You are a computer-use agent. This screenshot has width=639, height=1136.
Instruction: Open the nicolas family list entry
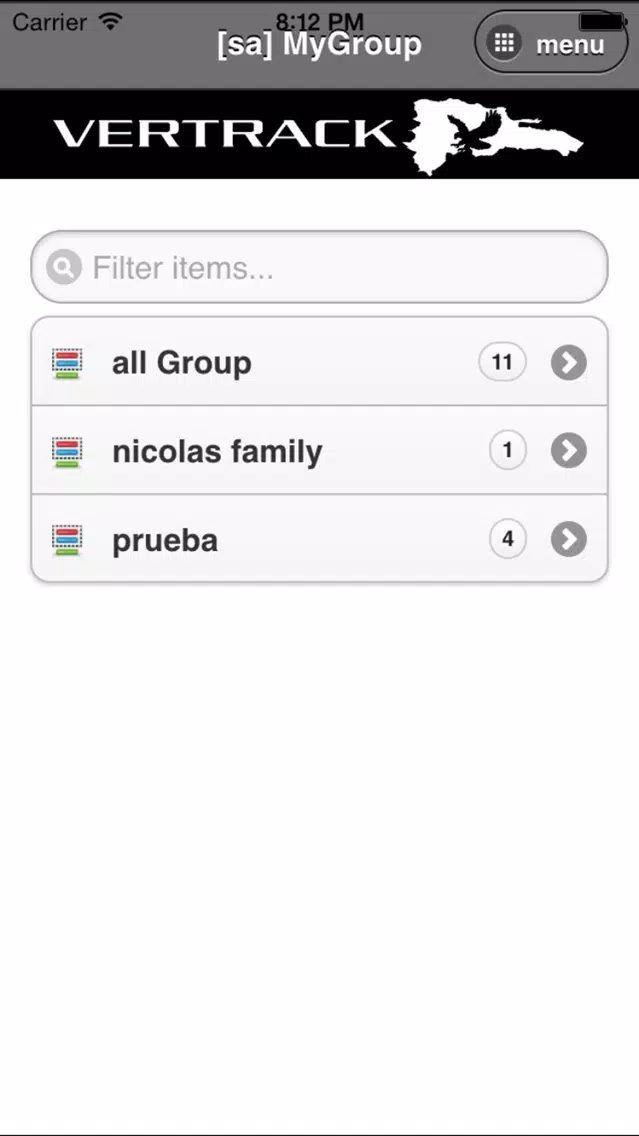pyautogui.click(x=320, y=451)
